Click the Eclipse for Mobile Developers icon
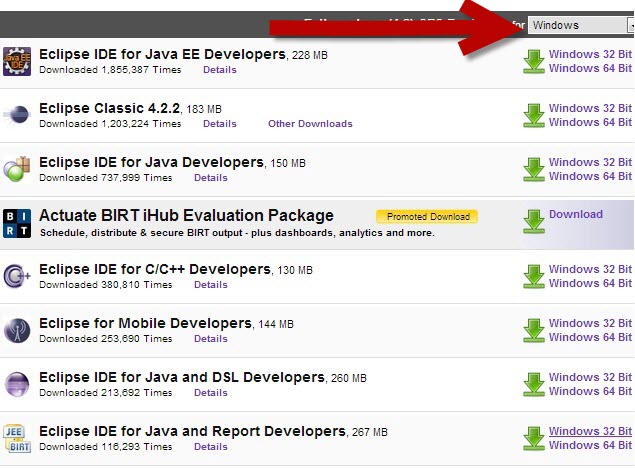The image size is (635, 468). coord(17,330)
